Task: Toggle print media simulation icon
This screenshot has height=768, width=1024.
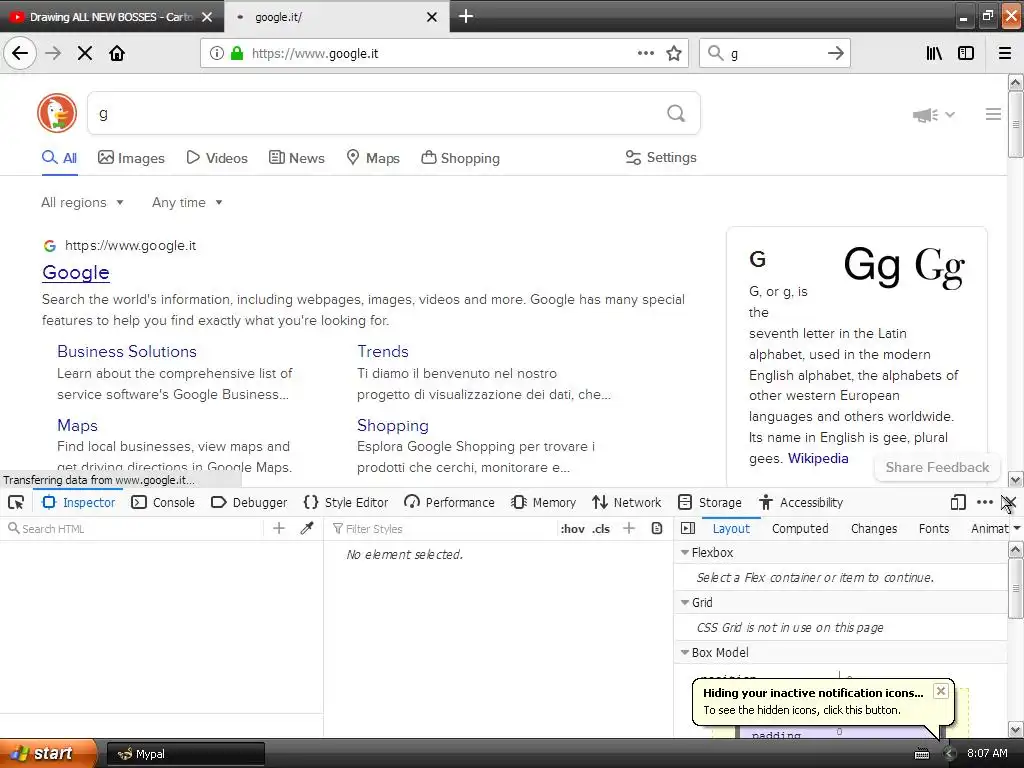Action: point(657,528)
